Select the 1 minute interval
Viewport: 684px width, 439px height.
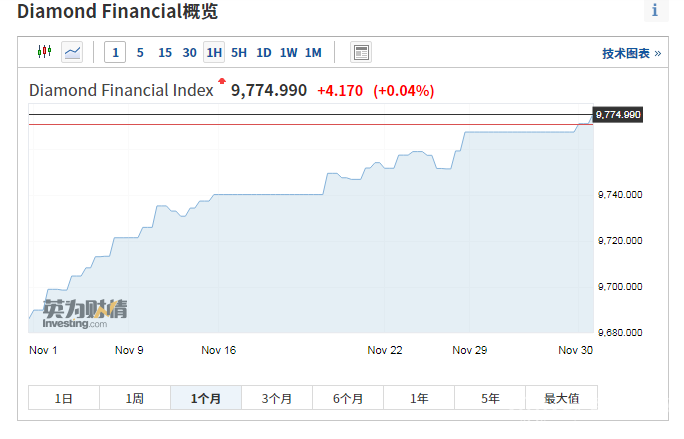(x=115, y=52)
